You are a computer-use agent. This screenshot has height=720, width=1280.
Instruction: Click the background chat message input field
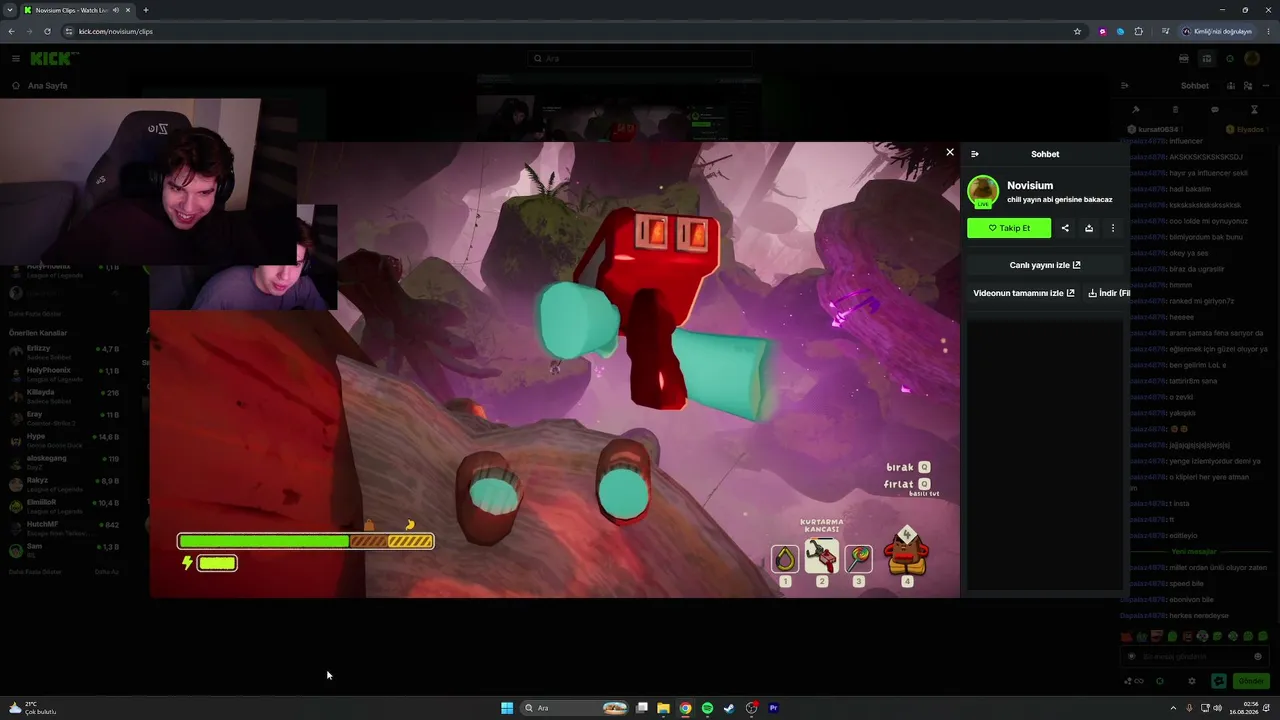[x=1194, y=657]
